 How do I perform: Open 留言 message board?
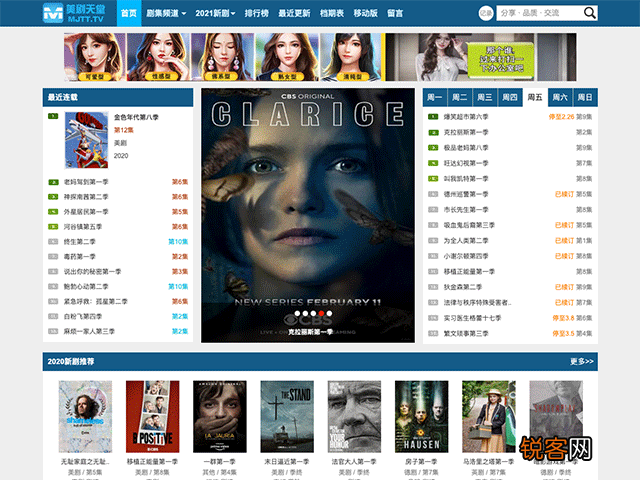pyautogui.click(x=395, y=13)
